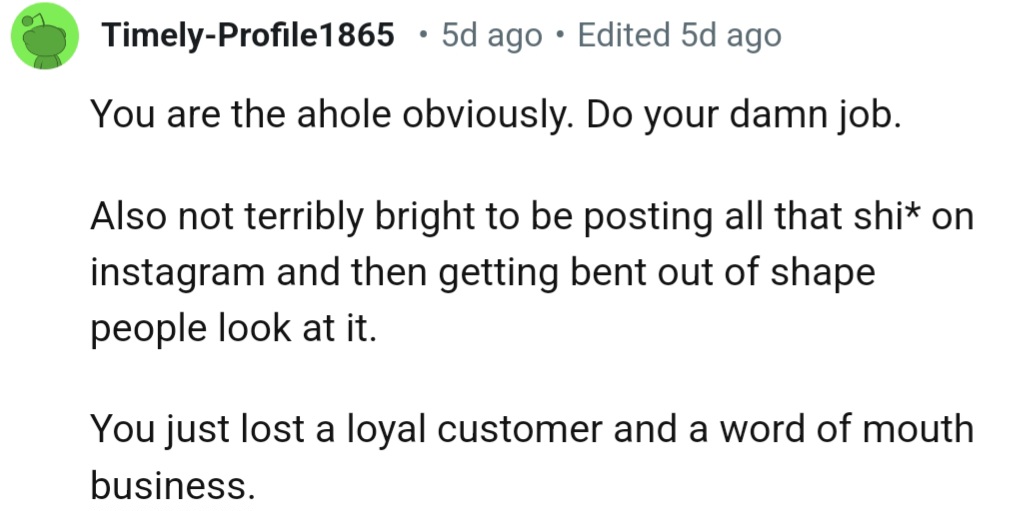Click the sentence "Do your damn job."

pyautogui.click(x=744, y=117)
